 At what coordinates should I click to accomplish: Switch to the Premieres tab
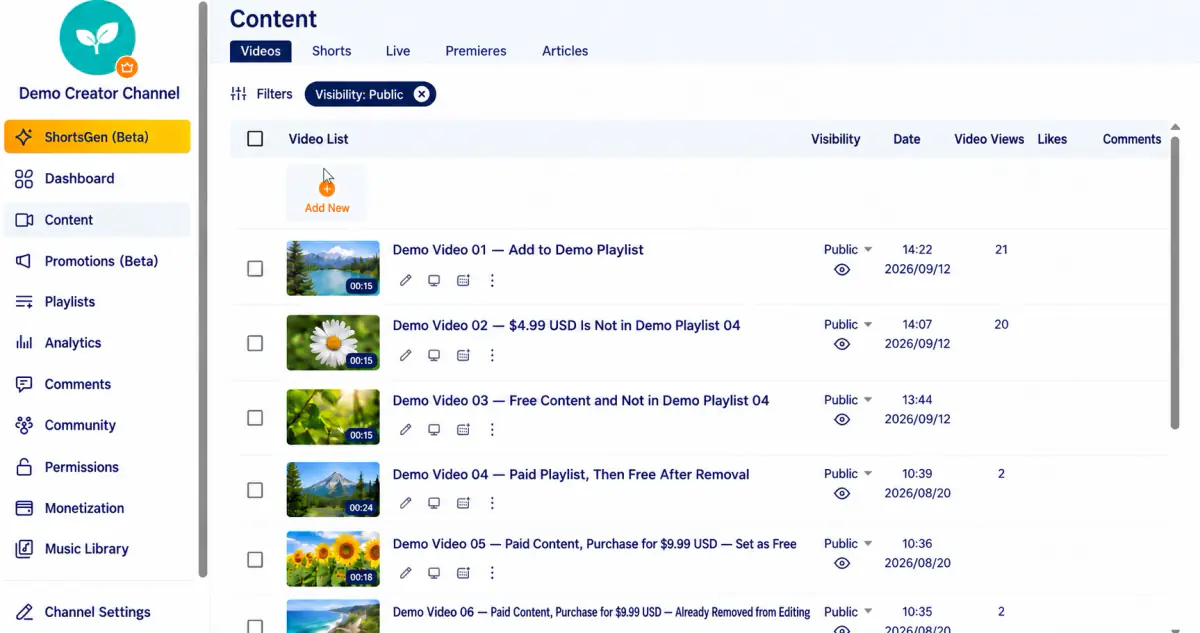[476, 51]
